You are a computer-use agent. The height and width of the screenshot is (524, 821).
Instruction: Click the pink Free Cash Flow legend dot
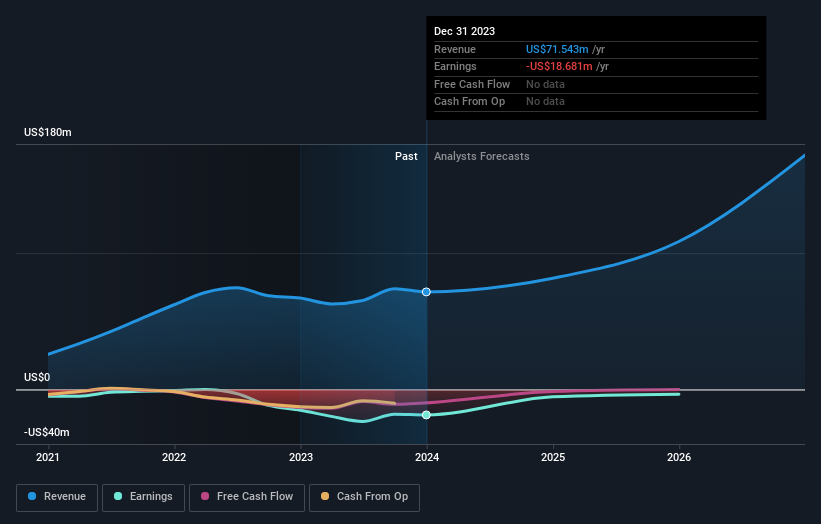[205, 496]
